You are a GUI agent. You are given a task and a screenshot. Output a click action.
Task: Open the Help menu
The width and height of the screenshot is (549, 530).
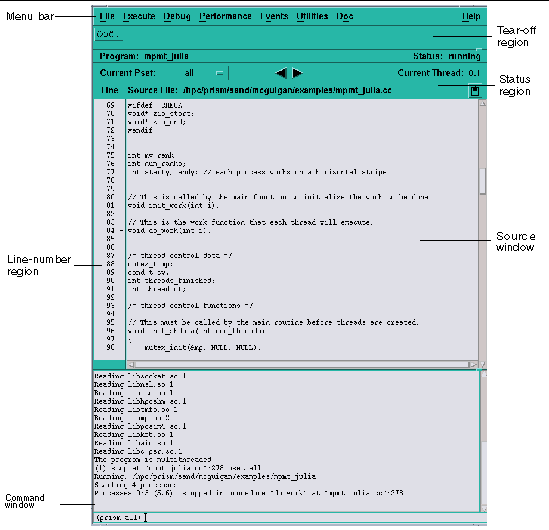tap(471, 16)
